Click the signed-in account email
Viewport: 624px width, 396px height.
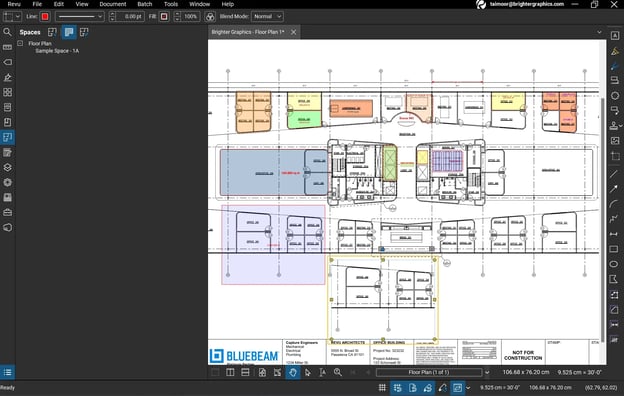(527, 4)
